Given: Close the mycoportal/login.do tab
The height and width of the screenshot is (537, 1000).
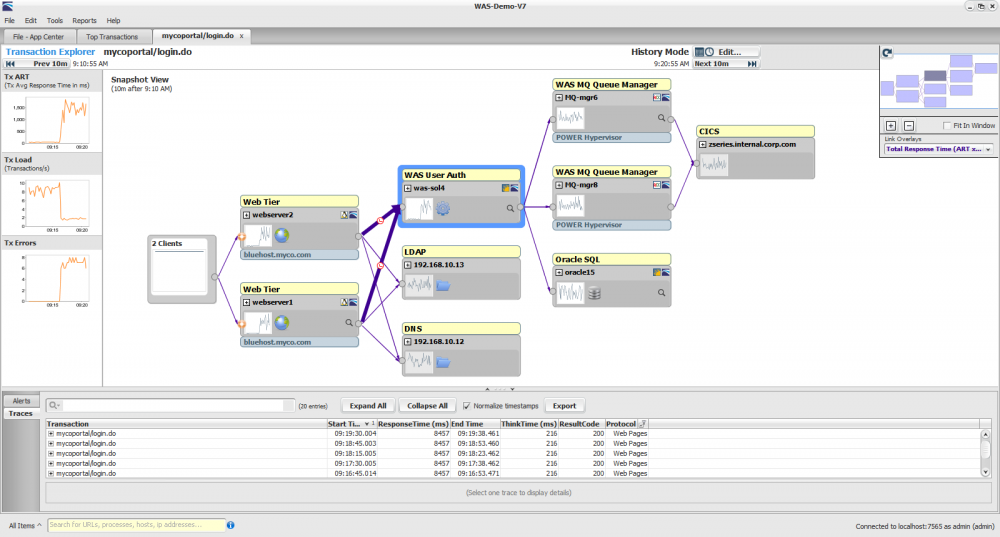Looking at the screenshot, I should pos(242,36).
